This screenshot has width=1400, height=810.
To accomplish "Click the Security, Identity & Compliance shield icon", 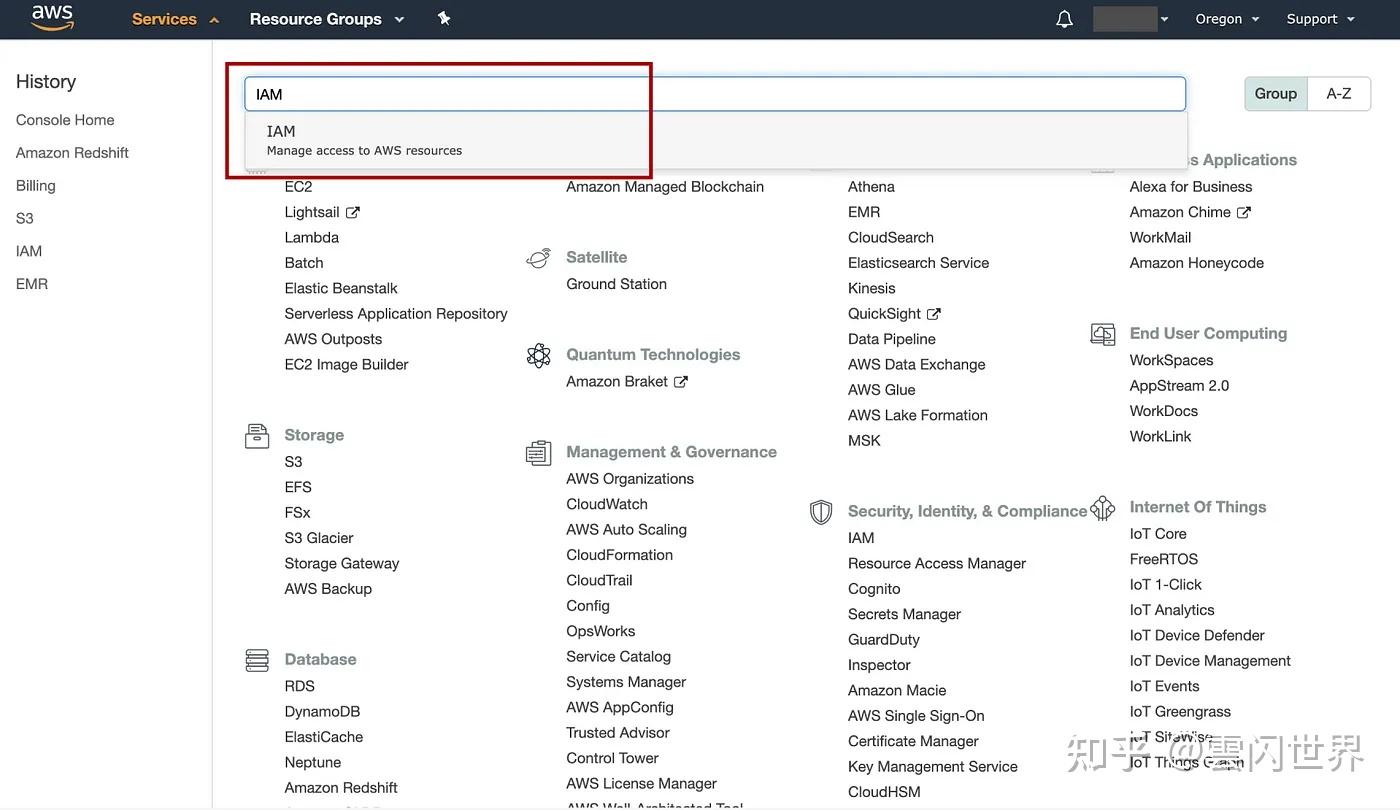I will 821,511.
